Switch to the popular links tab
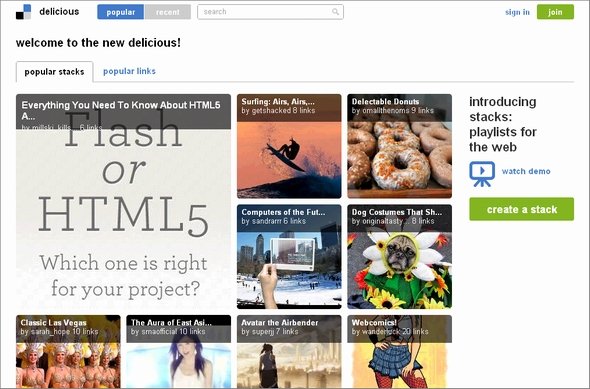The height and width of the screenshot is (389, 590). click(x=129, y=71)
